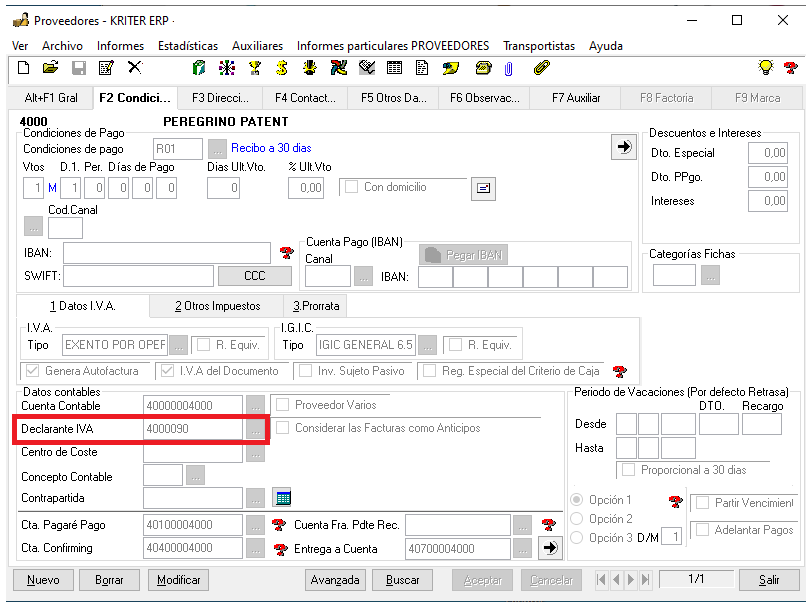Click the calendar grid toolbar icon
Viewport: 811px width, 605px height.
(394, 68)
